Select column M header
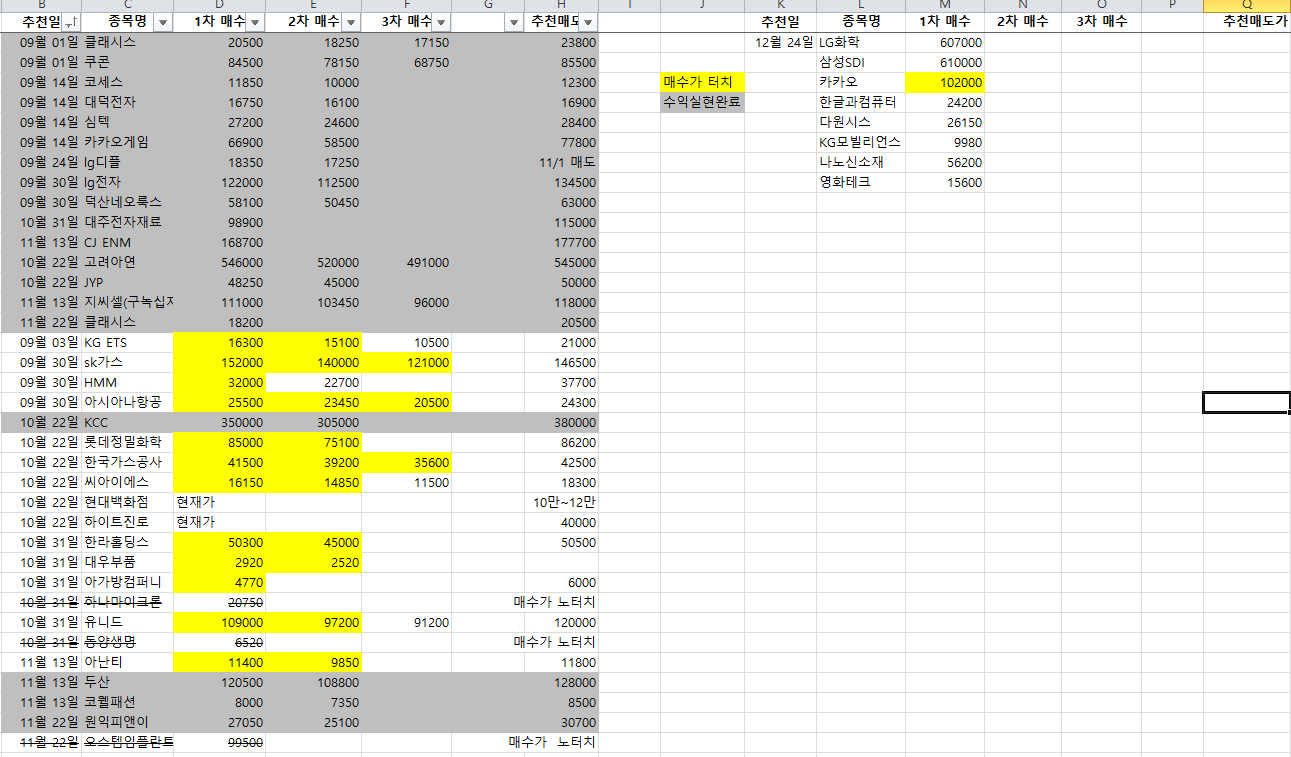This screenshot has height=757, width=1291. click(945, 5)
